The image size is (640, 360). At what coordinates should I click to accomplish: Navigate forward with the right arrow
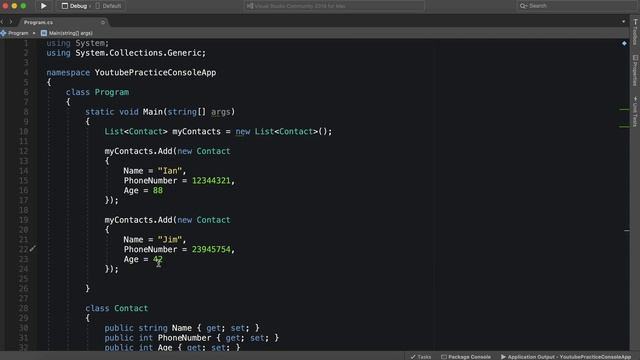[x=11, y=22]
